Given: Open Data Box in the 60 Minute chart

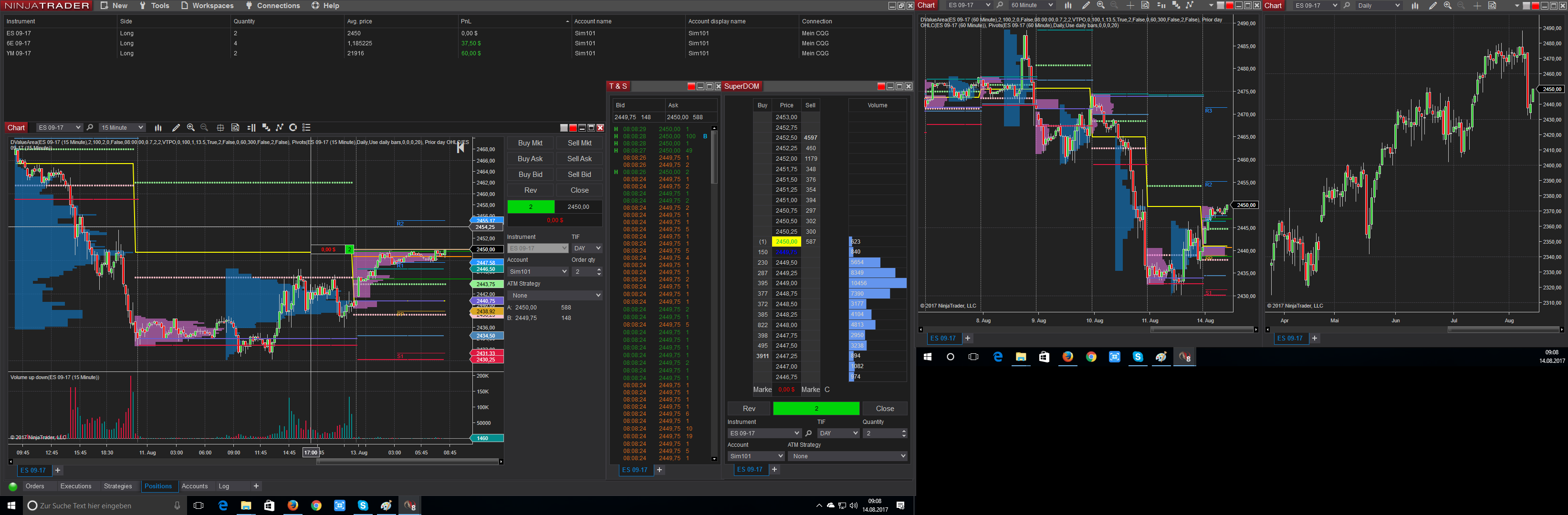Looking at the screenshot, I should point(1145,5).
